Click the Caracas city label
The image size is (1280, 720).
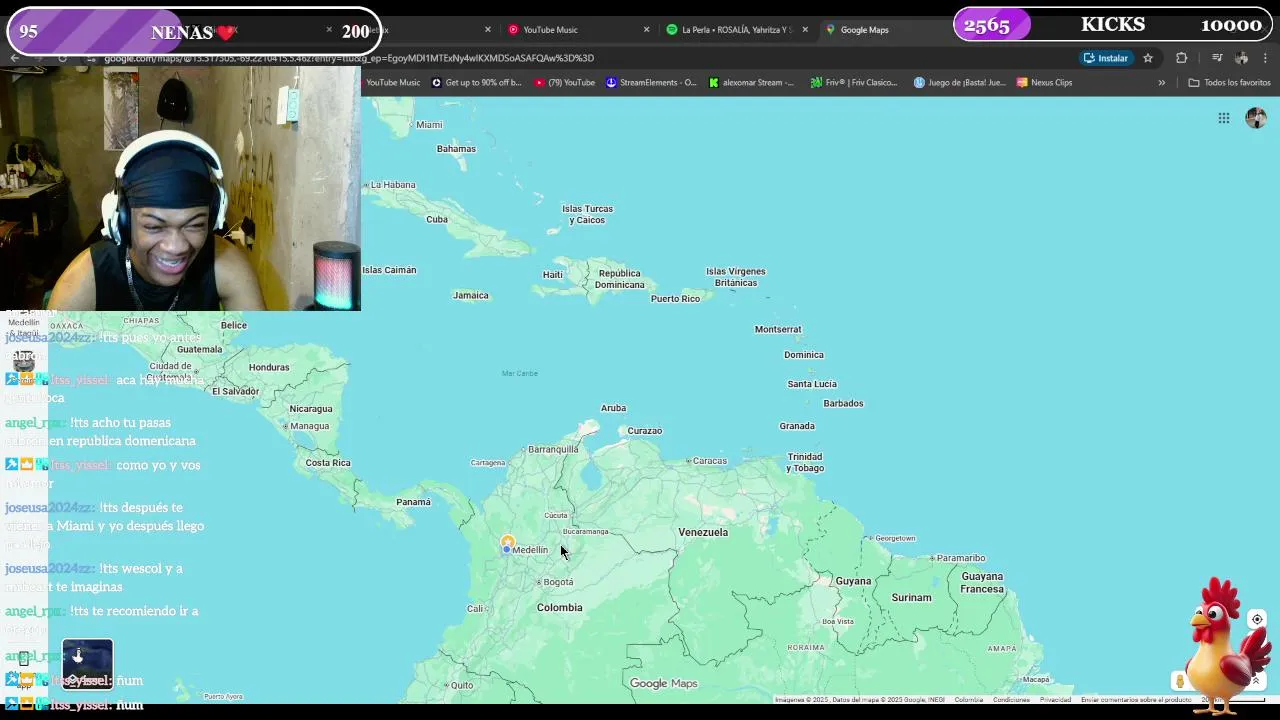(x=710, y=461)
